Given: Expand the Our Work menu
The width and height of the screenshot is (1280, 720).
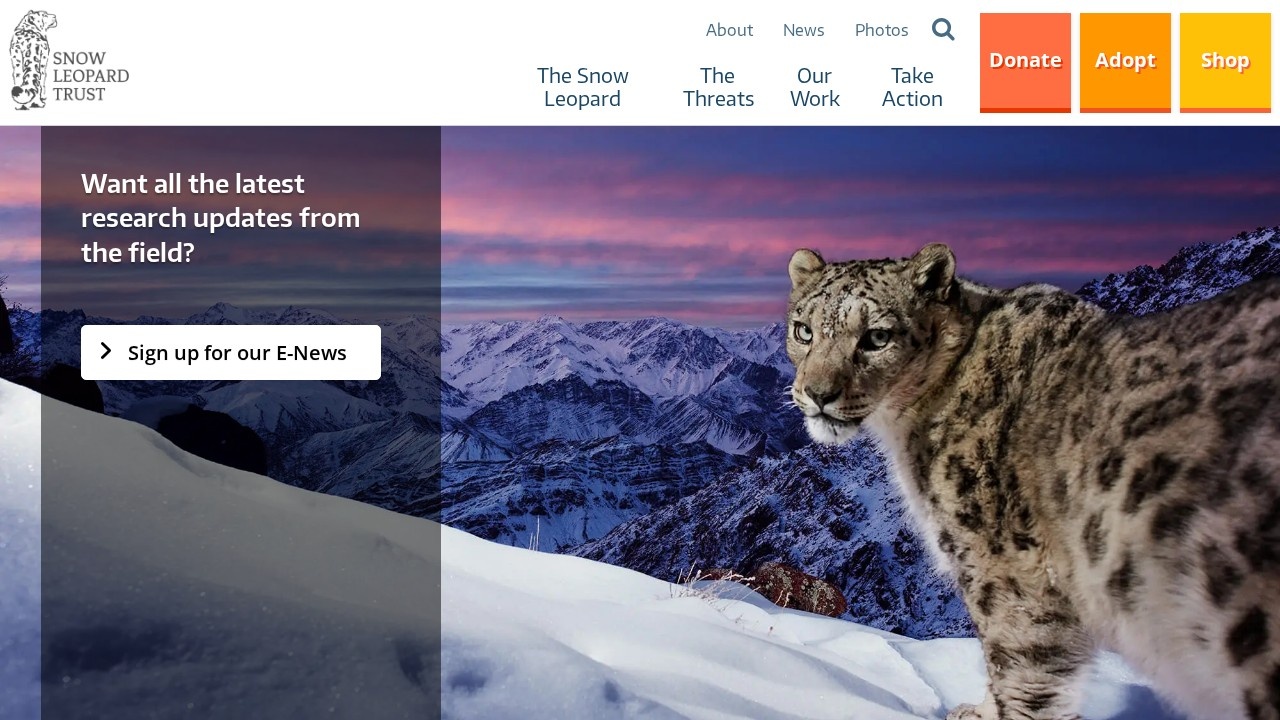Looking at the screenshot, I should [x=814, y=87].
